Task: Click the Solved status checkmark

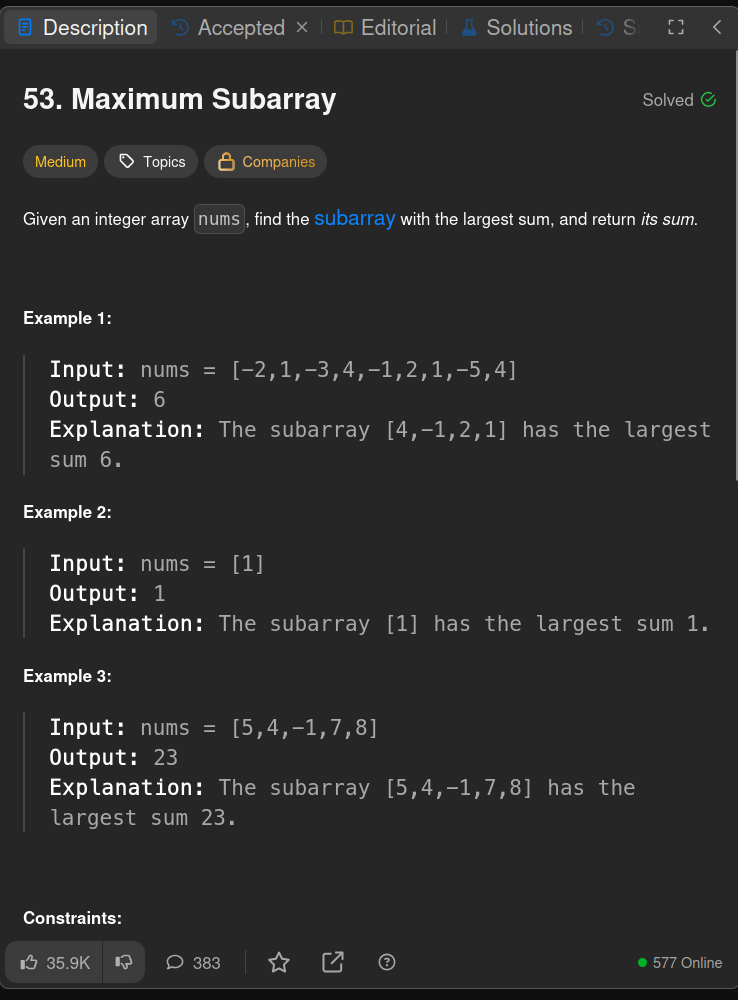Action: [708, 99]
